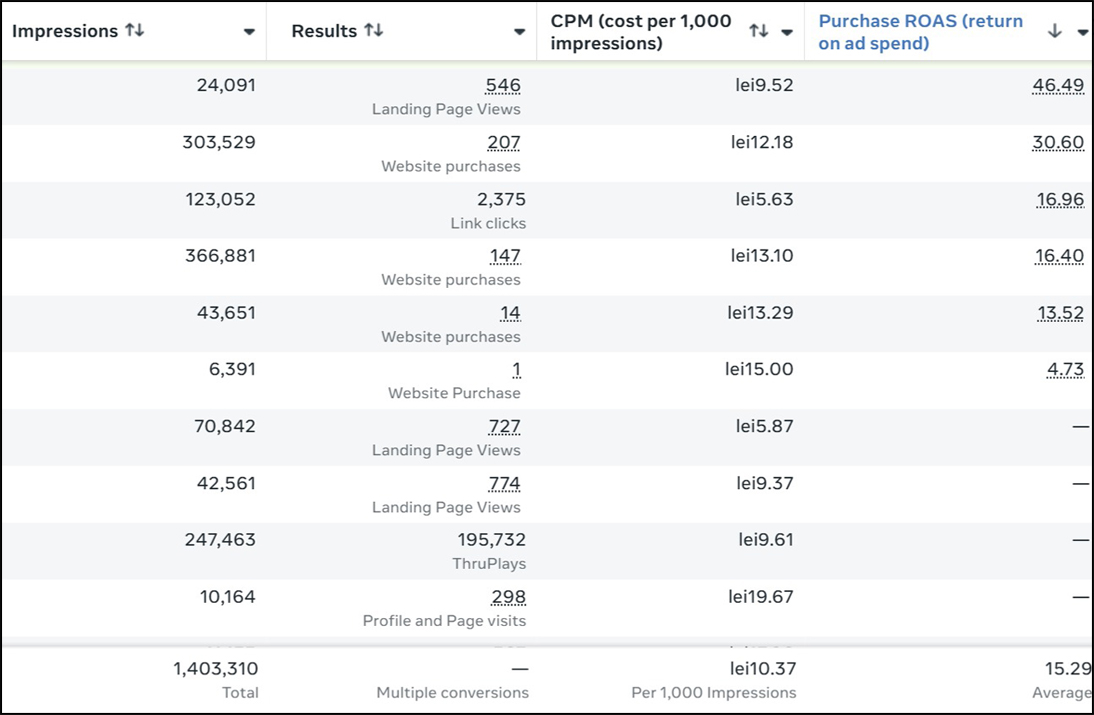Open the Impressions column dropdown menu
Viewport: 1094px width, 715px height.
tap(249, 32)
